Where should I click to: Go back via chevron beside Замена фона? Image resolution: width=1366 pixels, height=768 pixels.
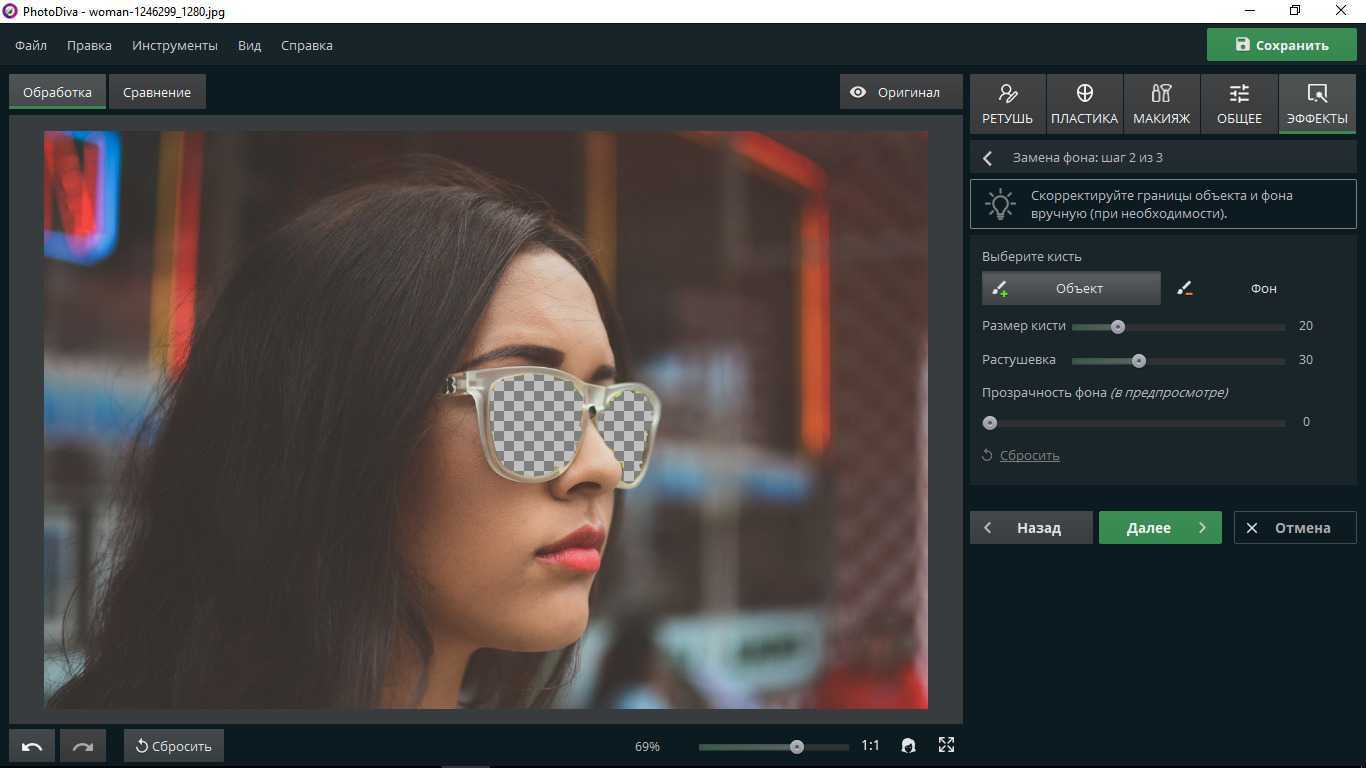coord(988,158)
